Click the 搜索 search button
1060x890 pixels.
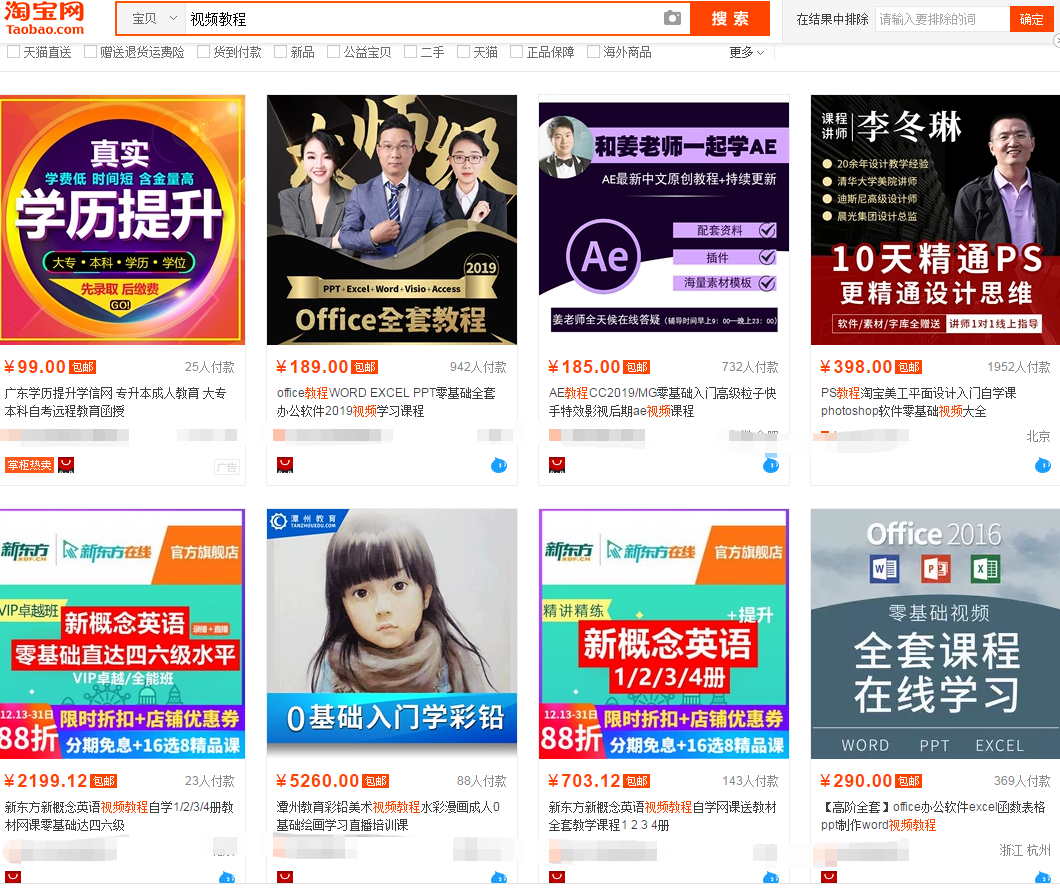tap(730, 18)
